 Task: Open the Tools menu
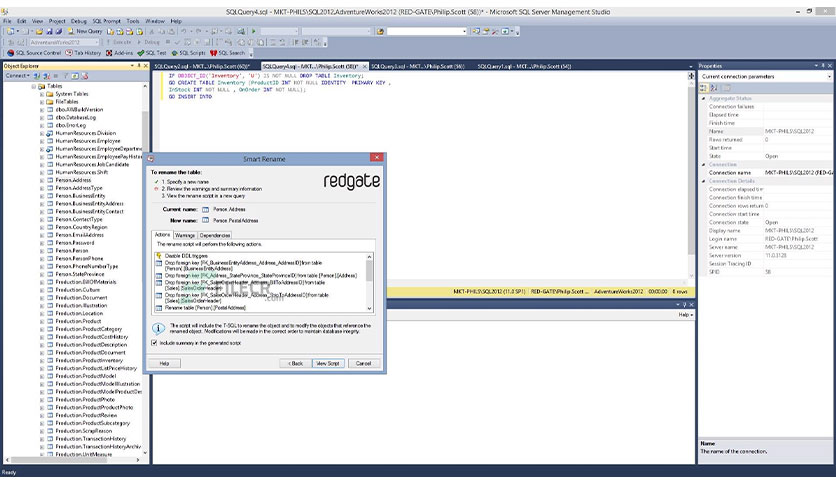pos(133,21)
